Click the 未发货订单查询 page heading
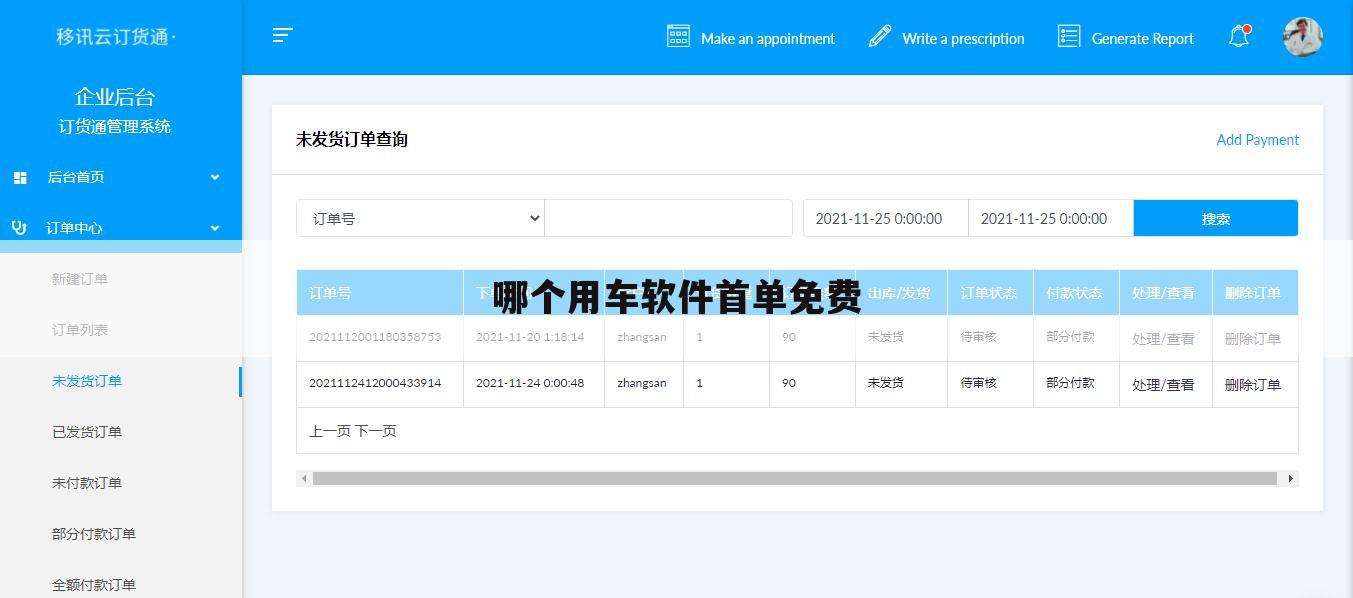The image size is (1353, 598). pyautogui.click(x=352, y=139)
